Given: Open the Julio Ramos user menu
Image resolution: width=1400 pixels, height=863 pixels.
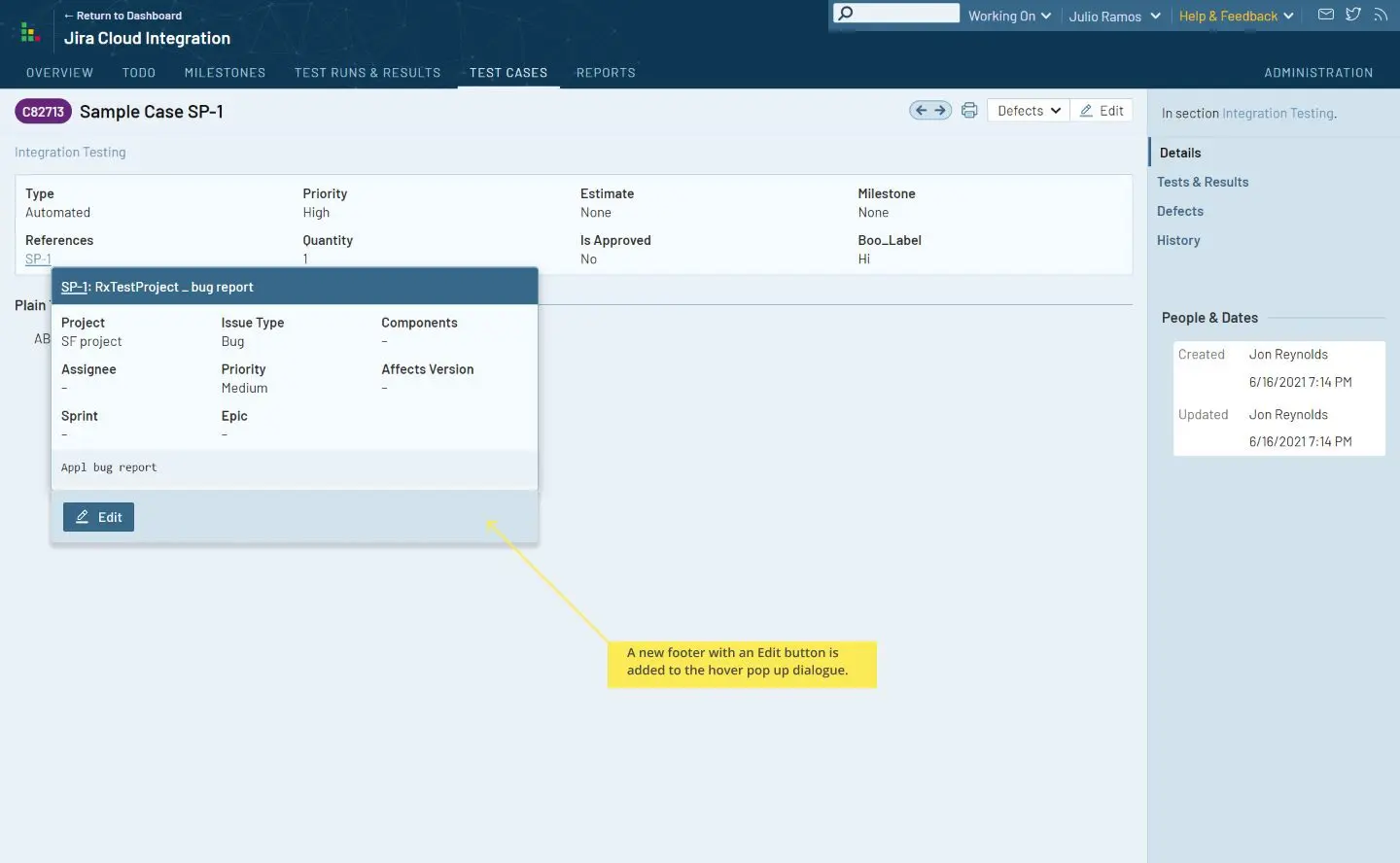Looking at the screenshot, I should tap(1114, 17).
